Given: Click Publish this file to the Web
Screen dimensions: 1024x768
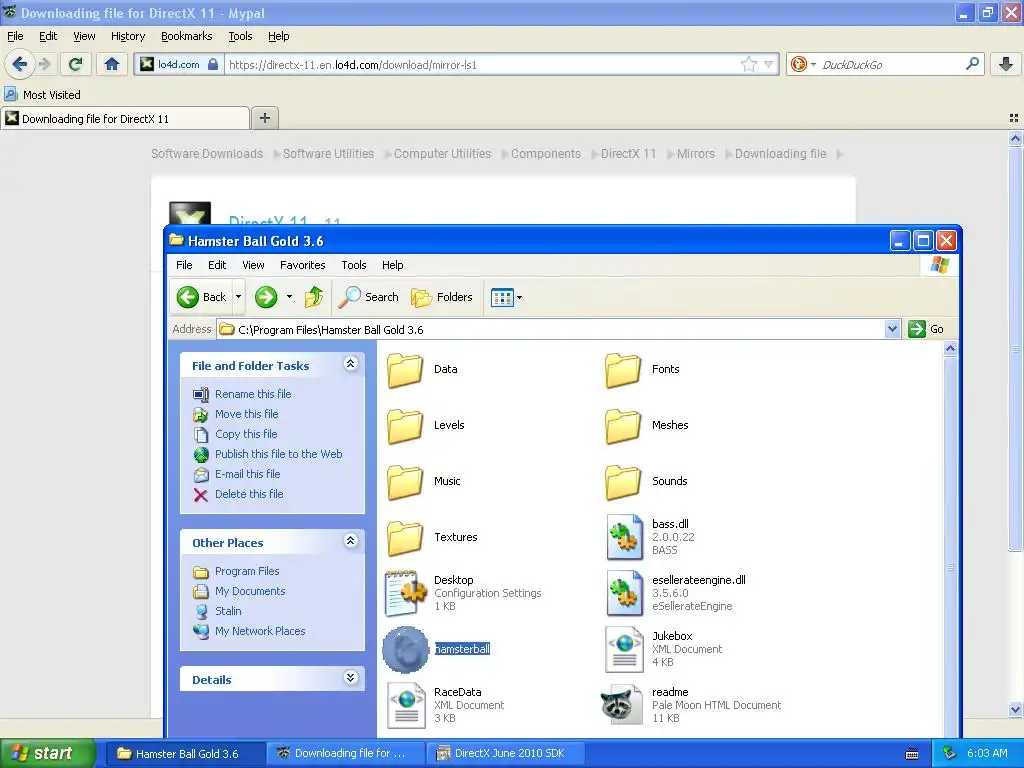Looking at the screenshot, I should (x=278, y=454).
